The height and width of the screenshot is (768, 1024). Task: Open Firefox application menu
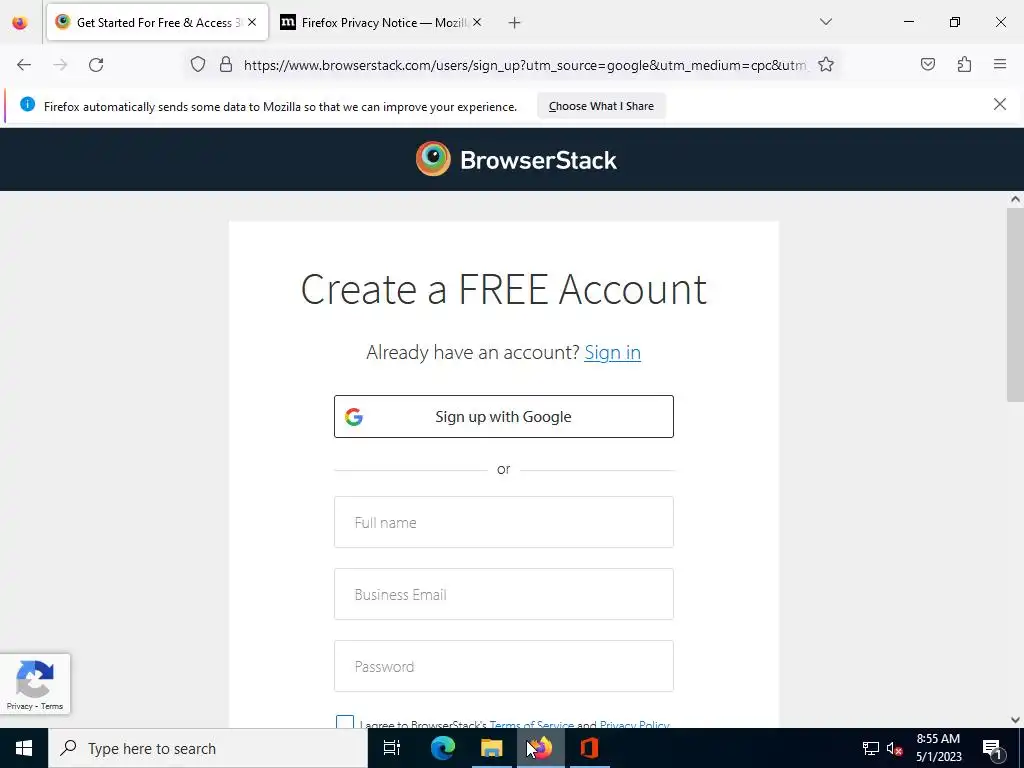[x=1000, y=65]
